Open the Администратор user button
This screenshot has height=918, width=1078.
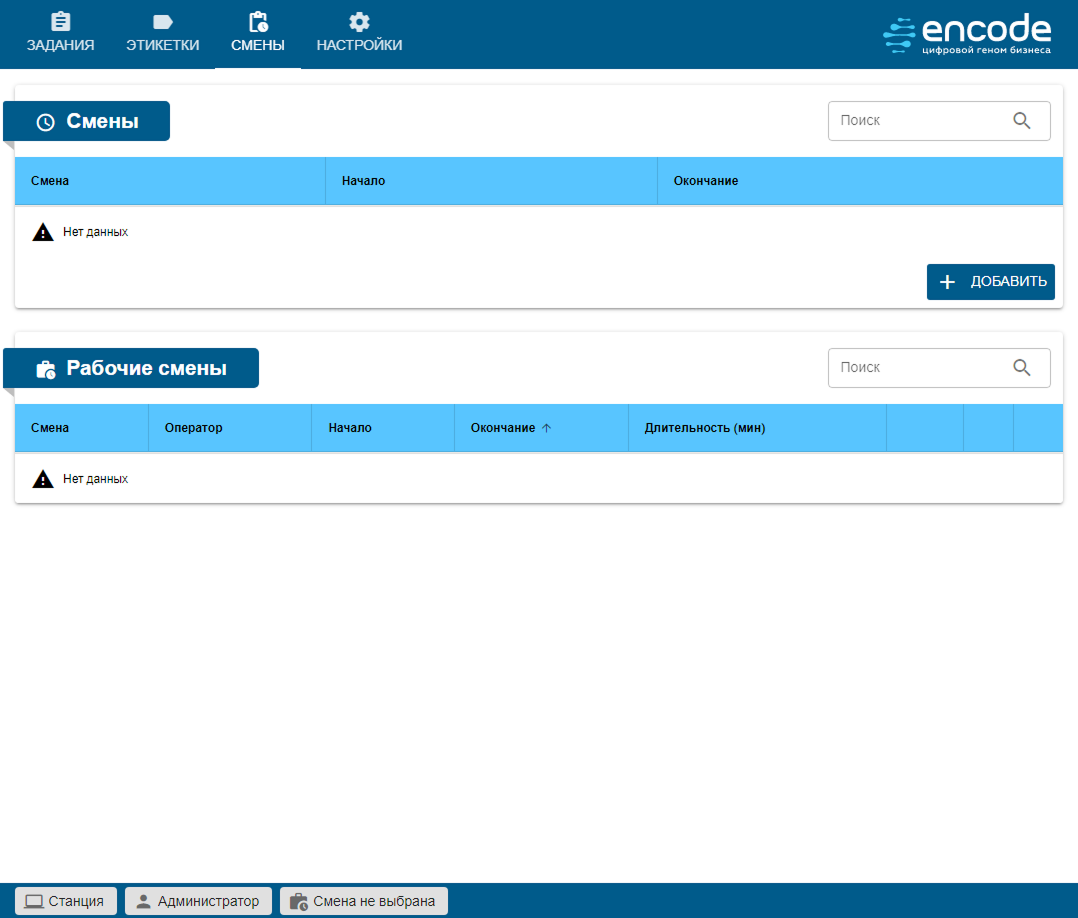pos(198,901)
